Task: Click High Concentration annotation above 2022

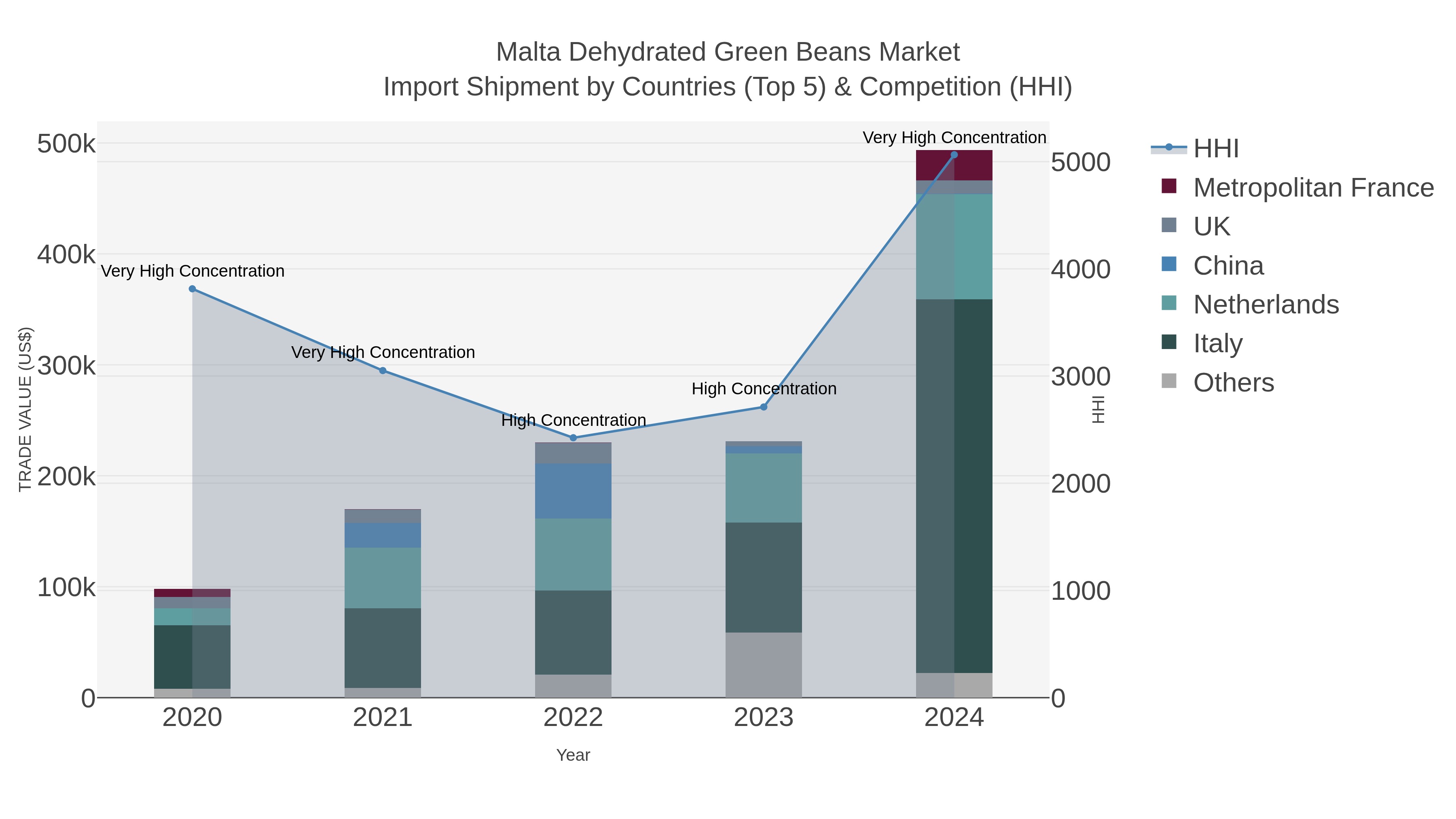Action: click(574, 421)
